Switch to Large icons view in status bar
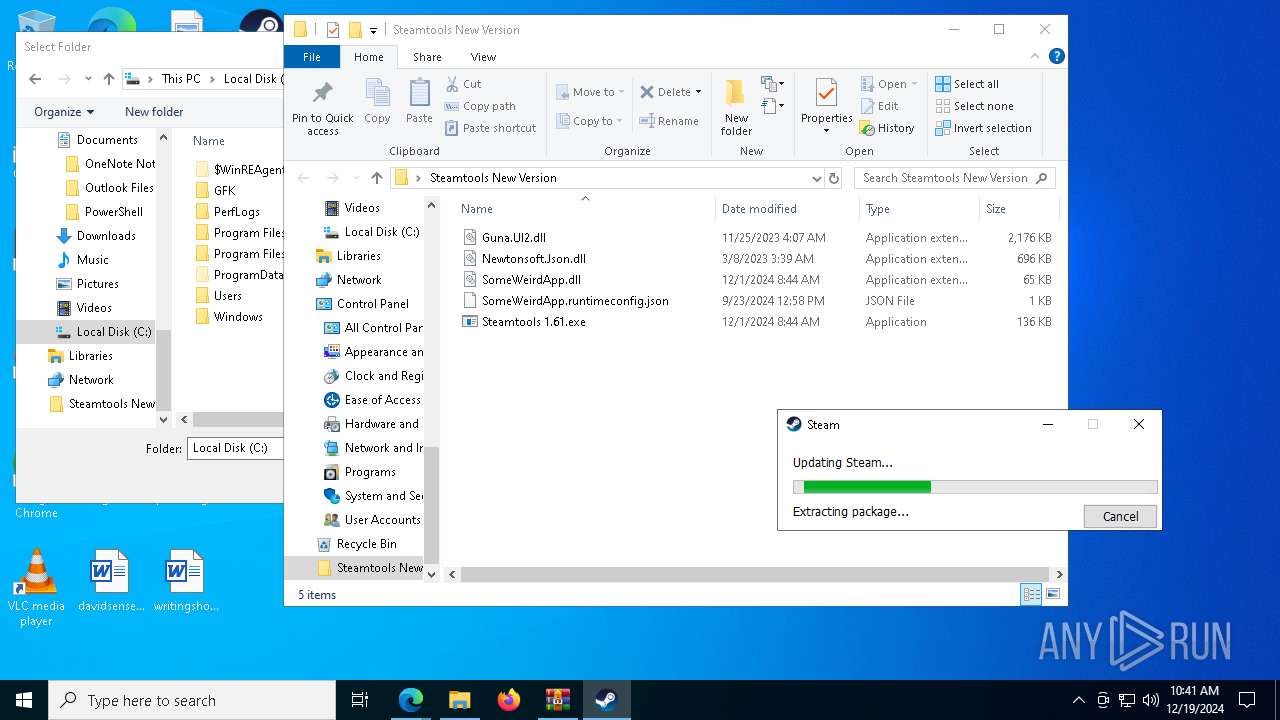This screenshot has width=1280, height=720. 1052,595
